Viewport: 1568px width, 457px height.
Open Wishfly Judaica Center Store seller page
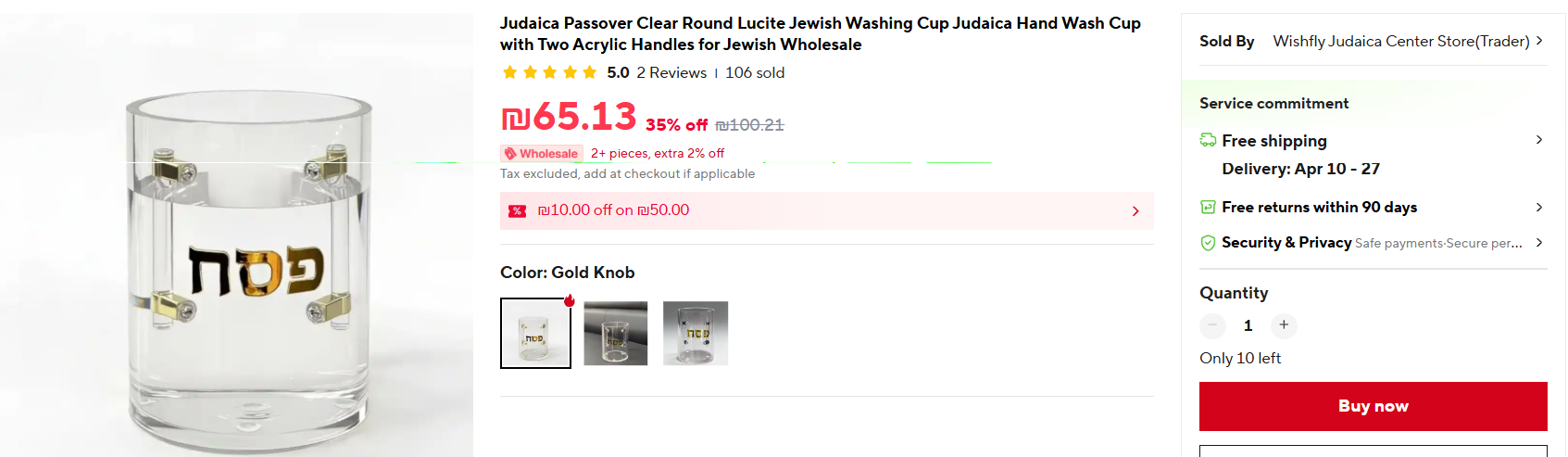tap(1400, 41)
